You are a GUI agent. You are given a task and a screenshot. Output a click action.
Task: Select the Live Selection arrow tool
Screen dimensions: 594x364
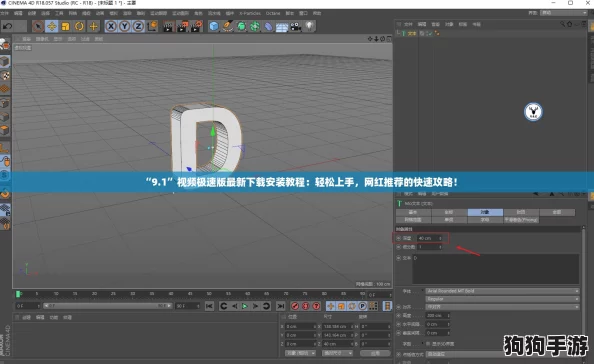(38, 26)
